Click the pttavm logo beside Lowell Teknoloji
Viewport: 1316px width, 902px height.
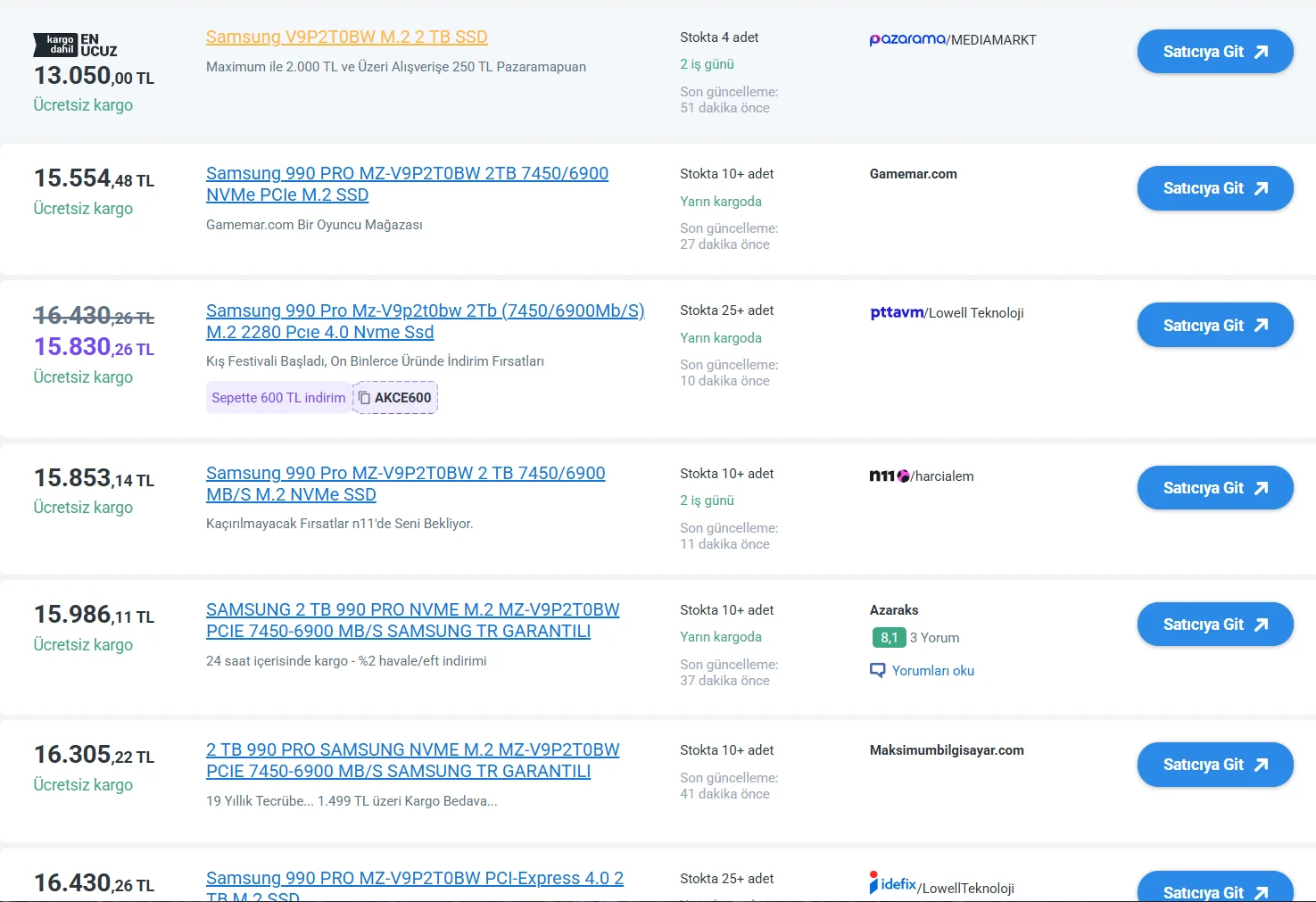click(897, 312)
